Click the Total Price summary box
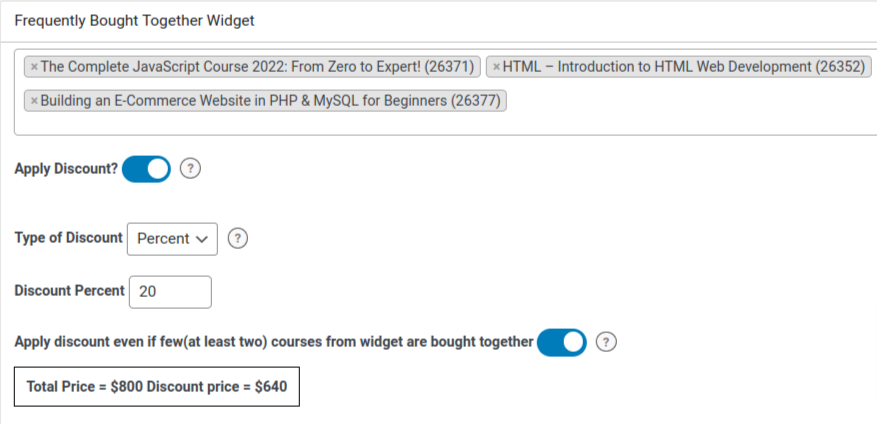This screenshot has height=424, width=877. coord(157,387)
